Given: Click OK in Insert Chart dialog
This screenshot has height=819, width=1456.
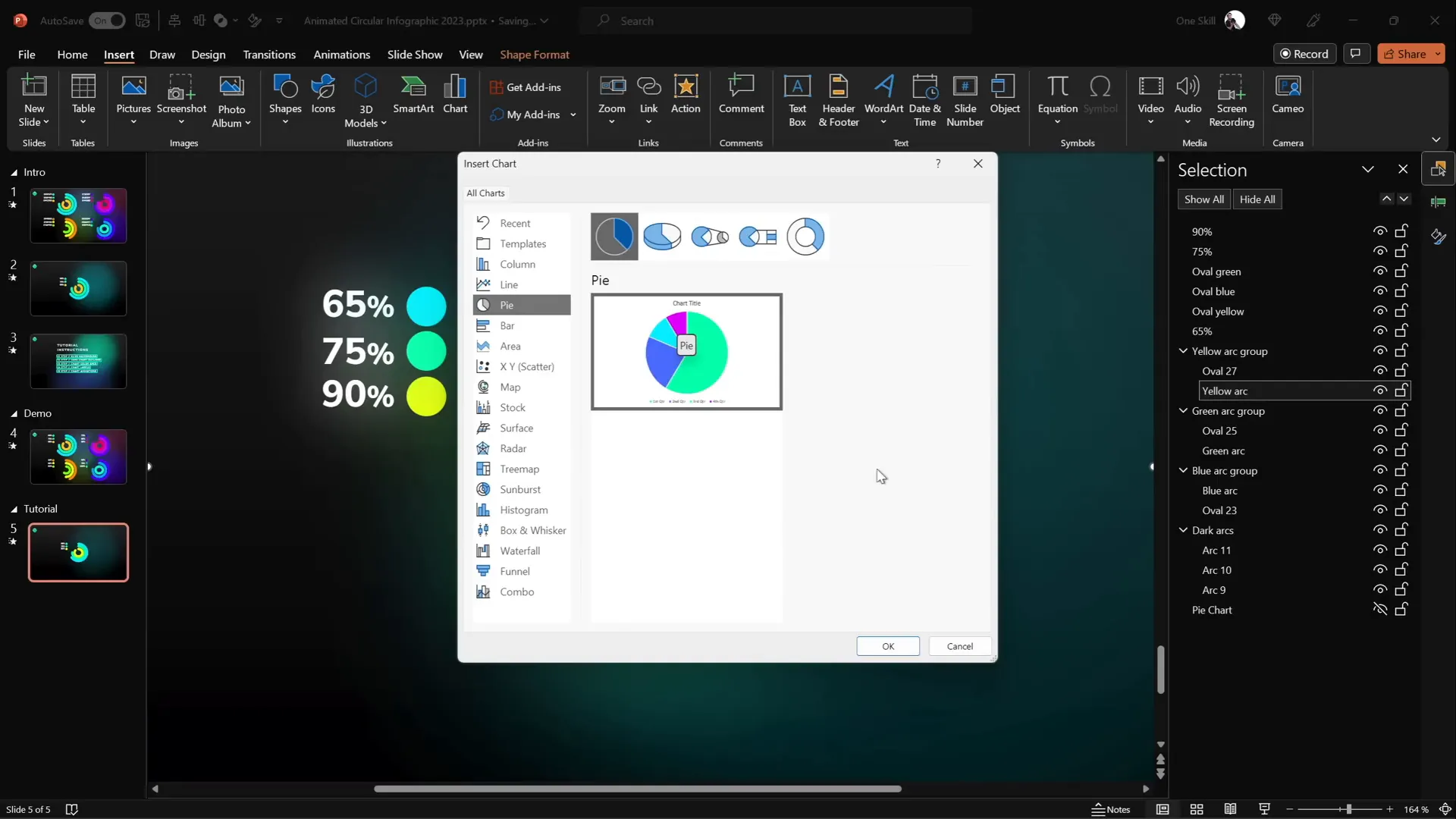Looking at the screenshot, I should coord(888,646).
